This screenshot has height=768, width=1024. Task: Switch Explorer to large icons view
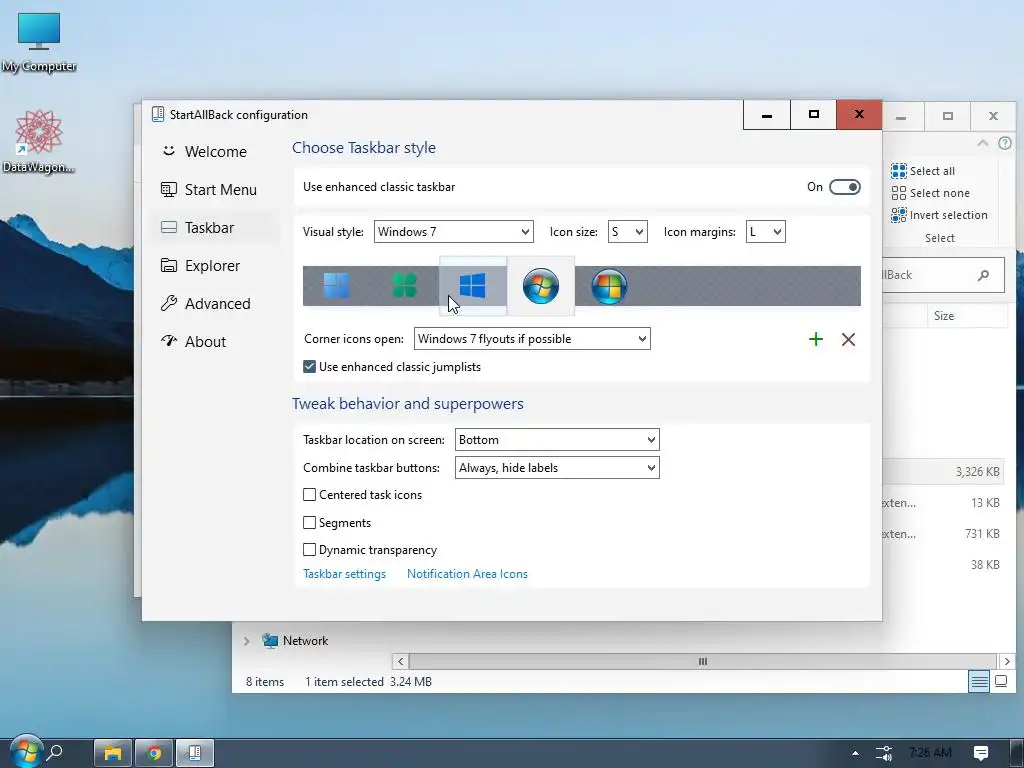pos(1000,682)
